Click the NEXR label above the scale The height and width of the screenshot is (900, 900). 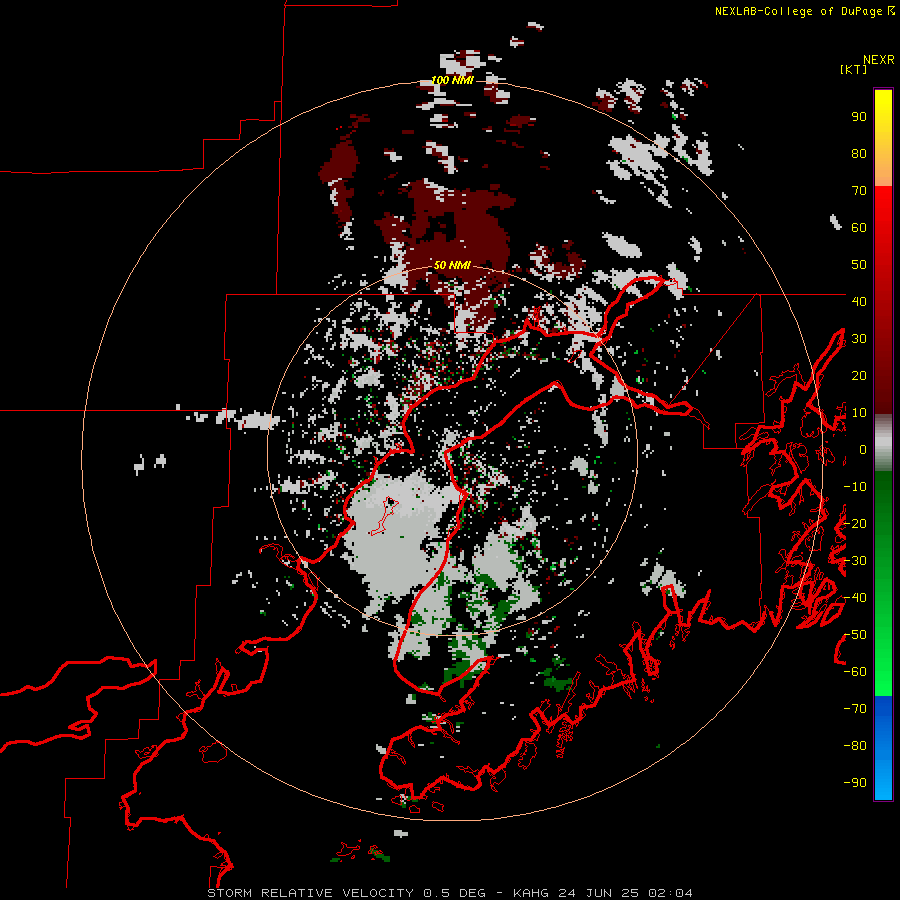point(879,60)
